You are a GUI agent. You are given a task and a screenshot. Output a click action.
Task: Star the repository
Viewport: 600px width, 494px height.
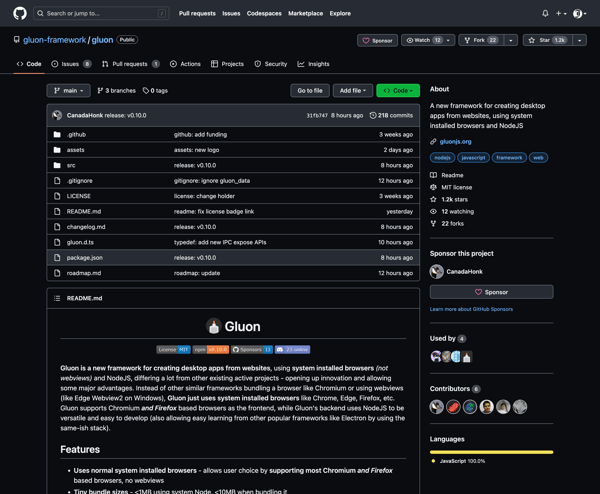pyautogui.click(x=548, y=40)
